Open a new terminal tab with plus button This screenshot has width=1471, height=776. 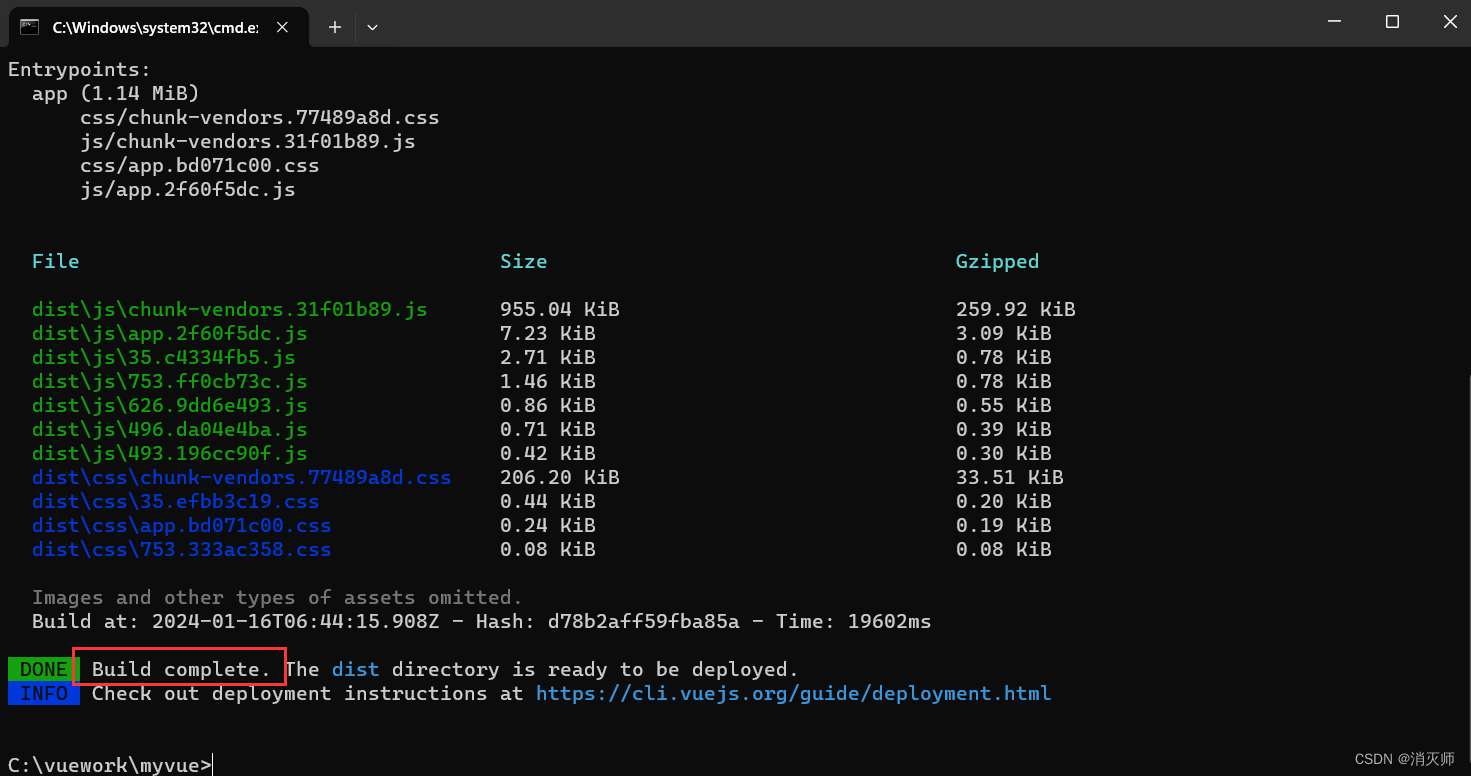335,27
